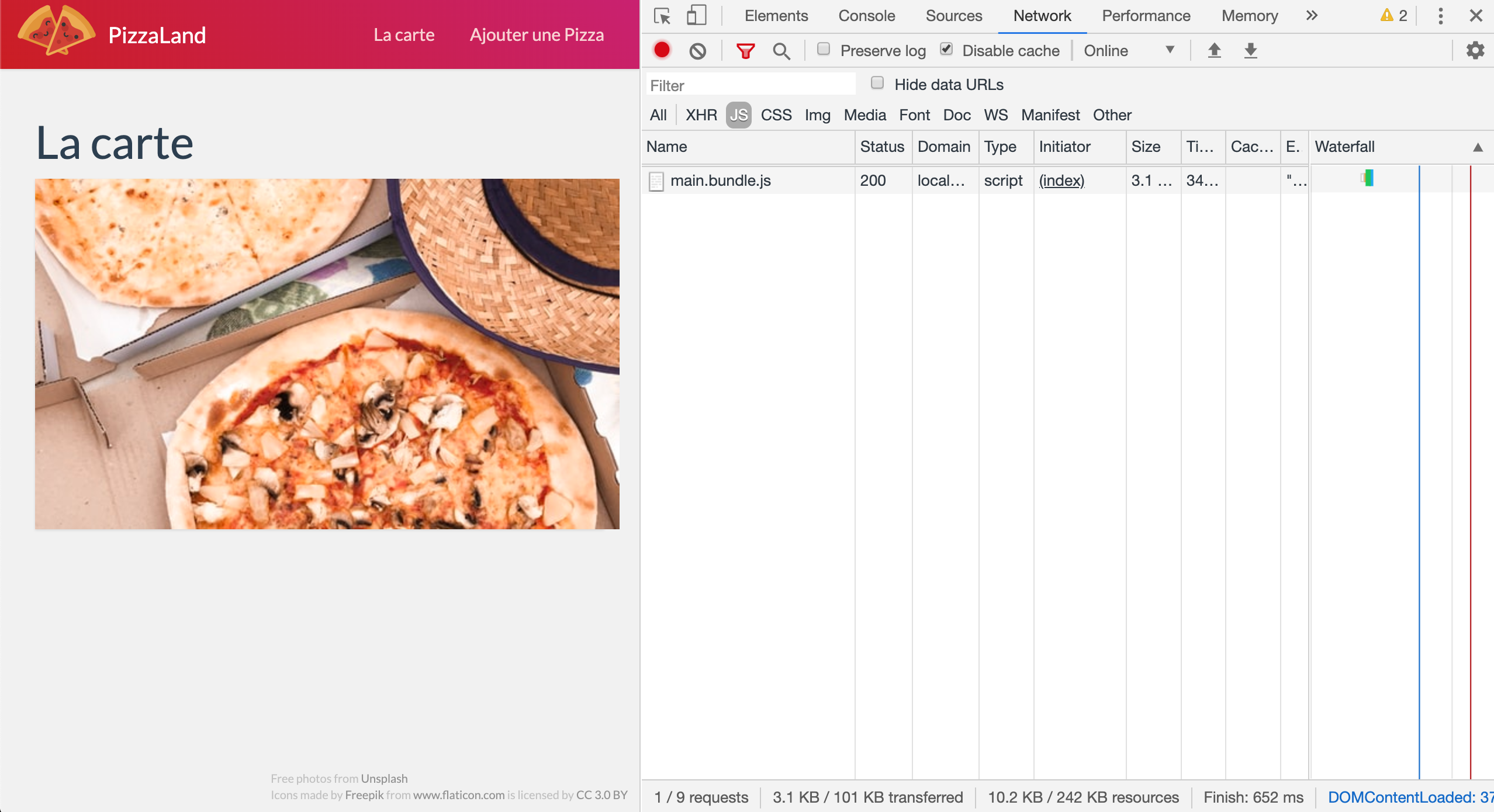The image size is (1494, 812).
Task: Open network settings gear icon
Action: click(1475, 50)
